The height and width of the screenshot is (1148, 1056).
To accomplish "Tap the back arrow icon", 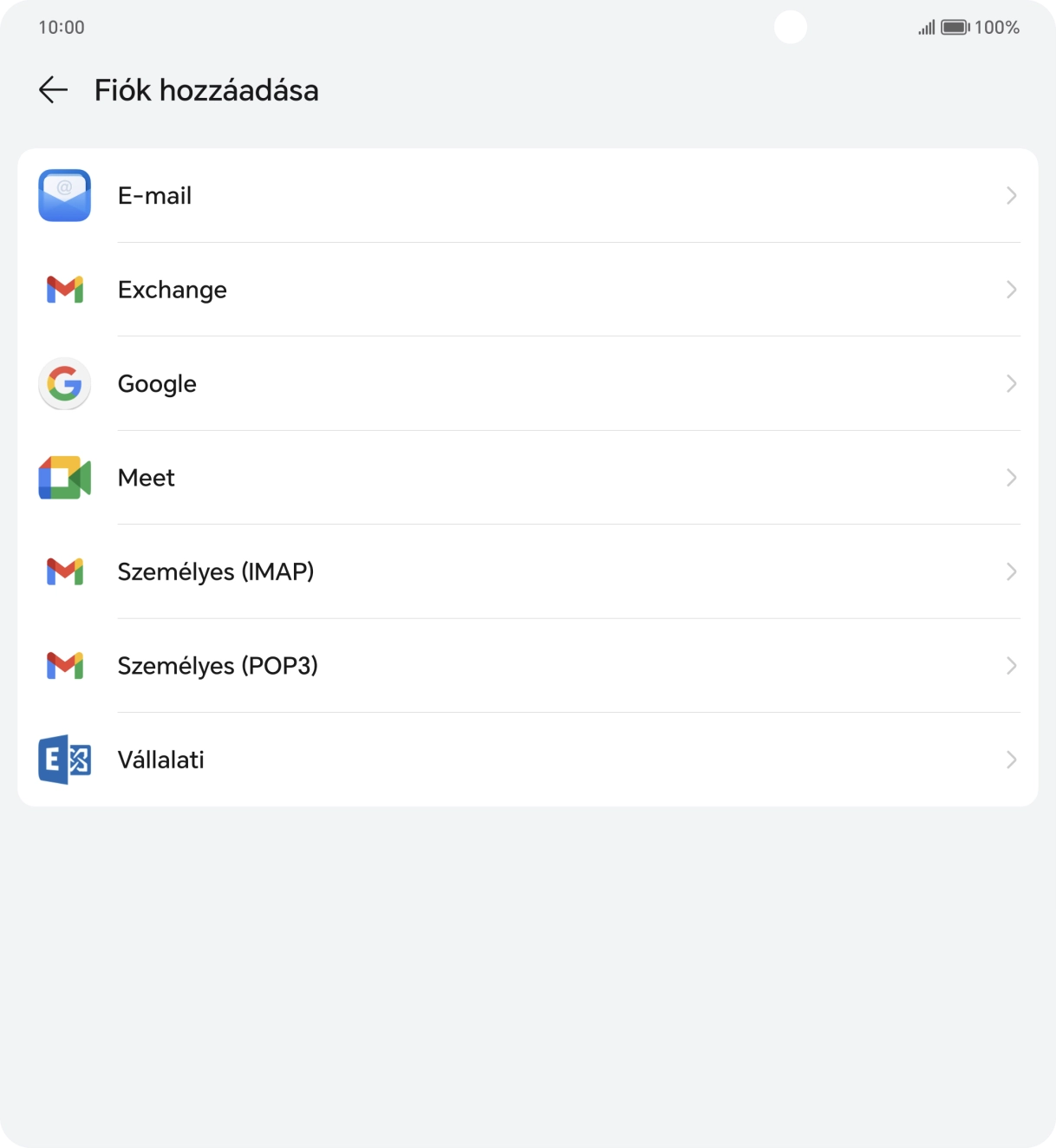I will coord(53,89).
